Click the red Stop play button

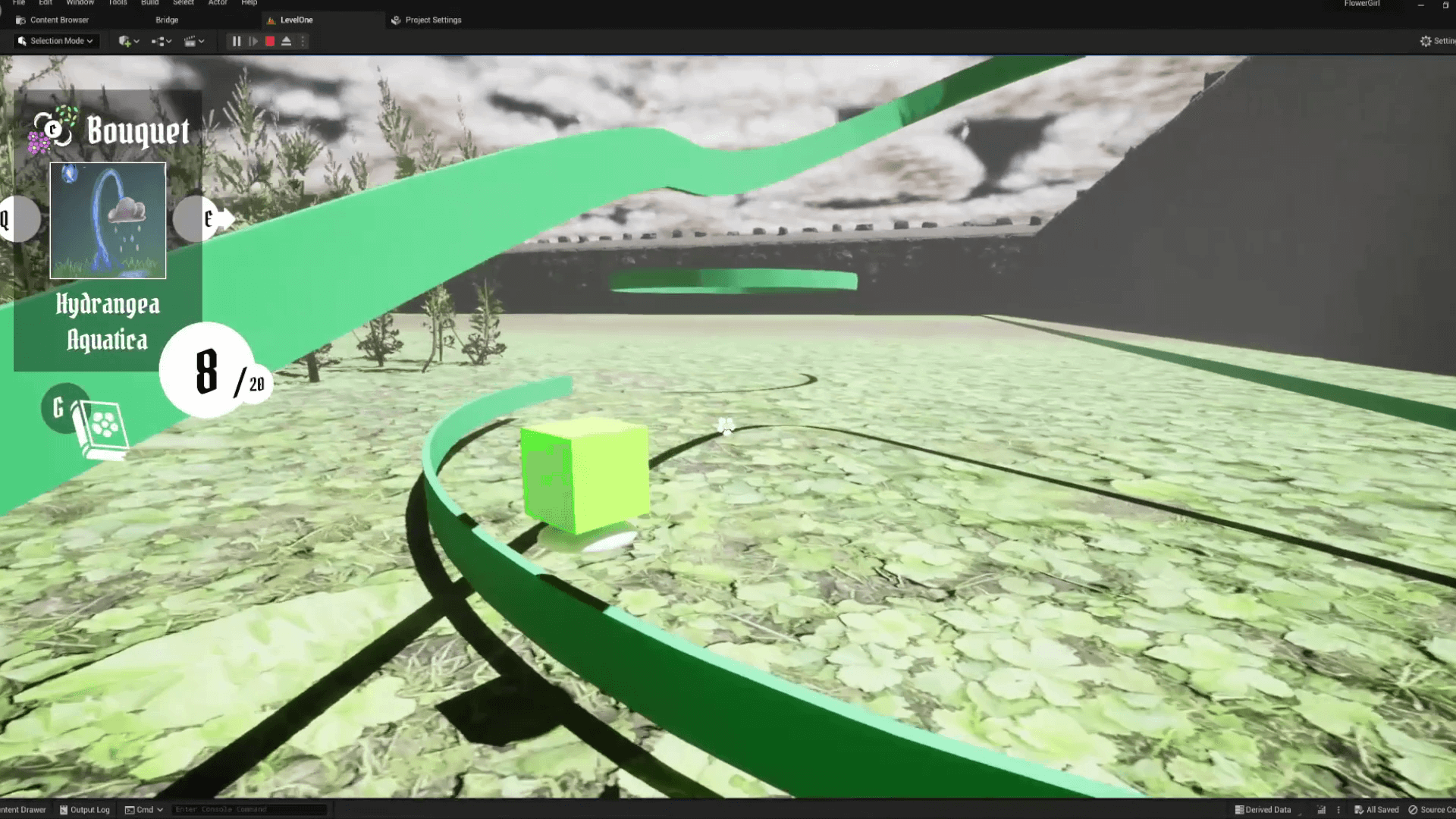tap(270, 42)
